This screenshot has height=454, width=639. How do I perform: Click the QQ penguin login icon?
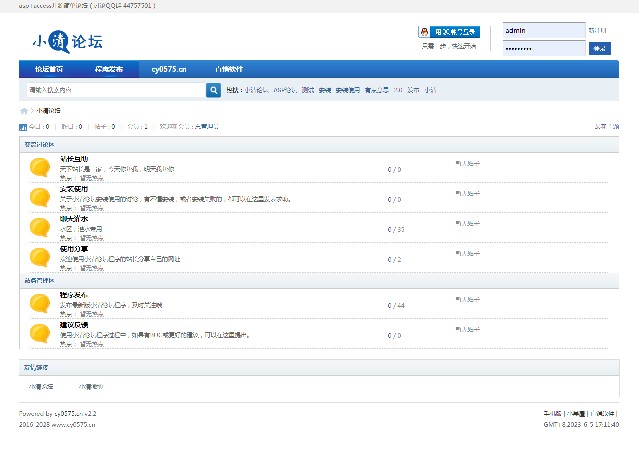424,32
